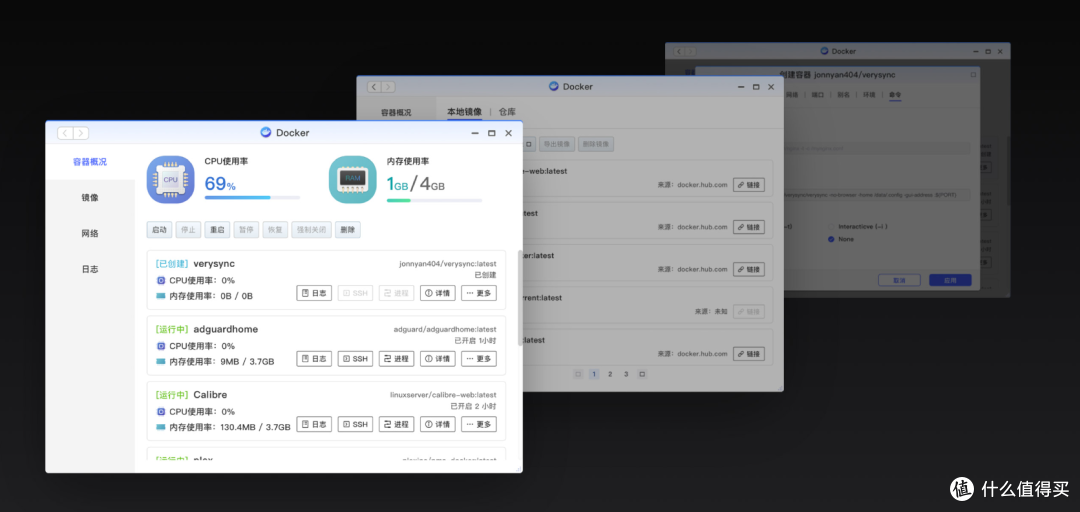The width and height of the screenshot is (1080, 512).
Task: Open 日志 logs for Calibre container
Action: [314, 424]
